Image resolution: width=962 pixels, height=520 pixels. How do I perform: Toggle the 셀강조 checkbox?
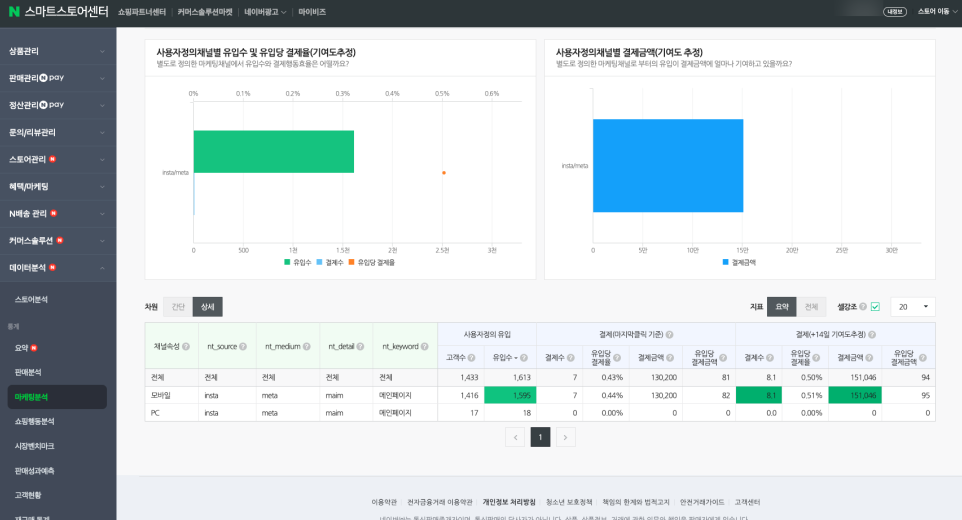click(x=875, y=307)
